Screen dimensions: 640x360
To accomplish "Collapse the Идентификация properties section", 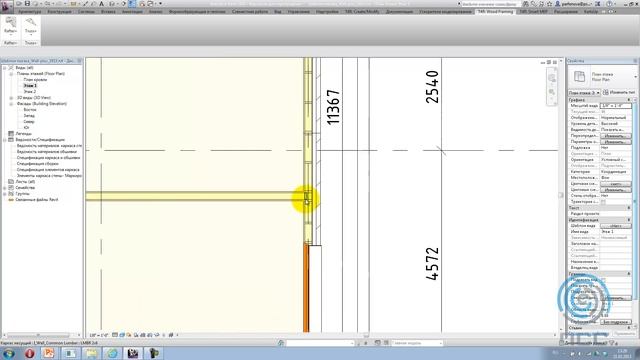I will (629, 220).
